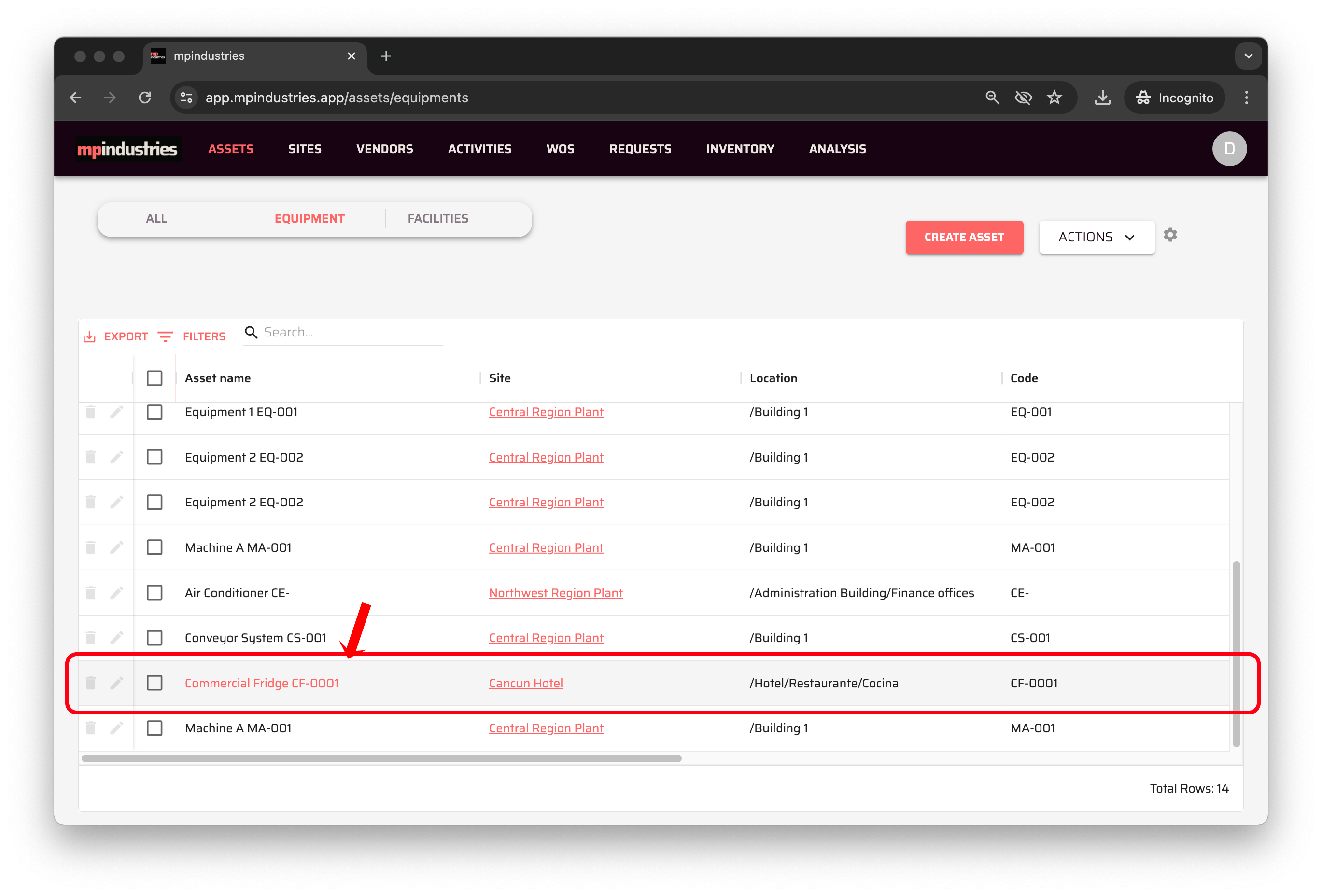Click the bookmark star in address bar
1322x896 pixels.
click(x=1054, y=98)
